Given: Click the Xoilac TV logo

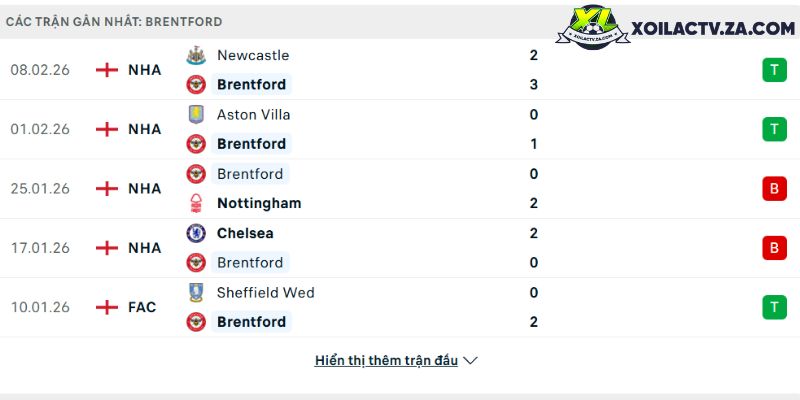Looking at the screenshot, I should click(x=682, y=29).
